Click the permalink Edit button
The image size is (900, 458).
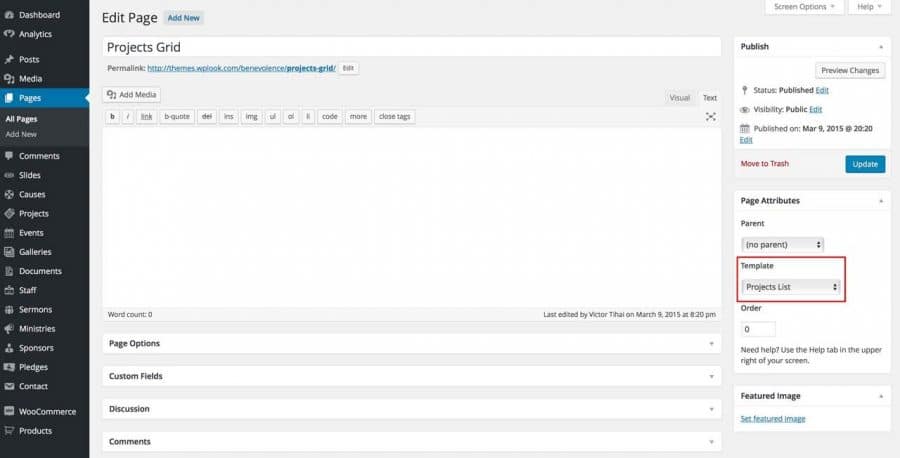[348, 68]
